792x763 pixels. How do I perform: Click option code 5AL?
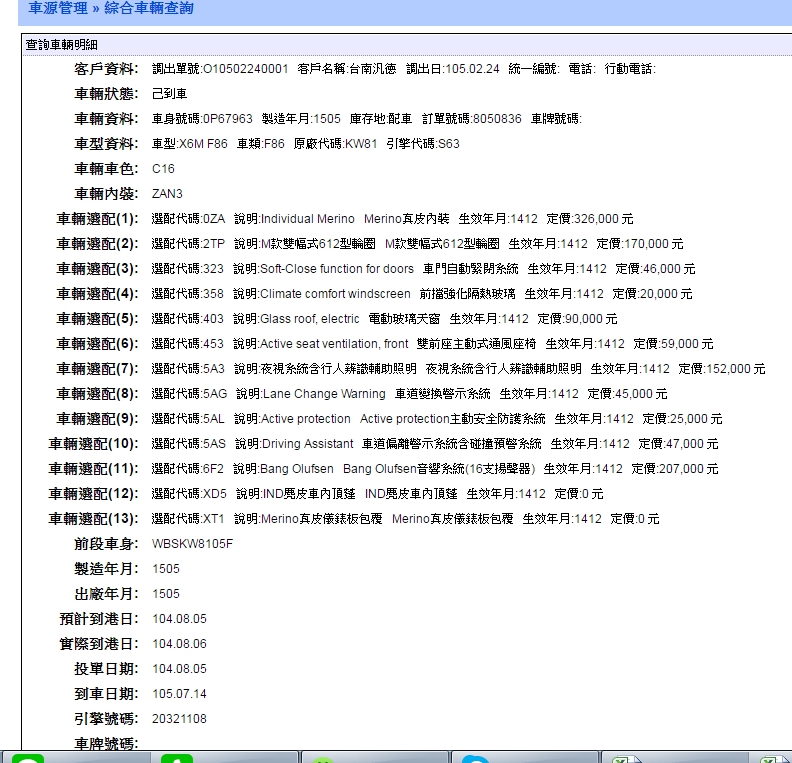point(213,419)
